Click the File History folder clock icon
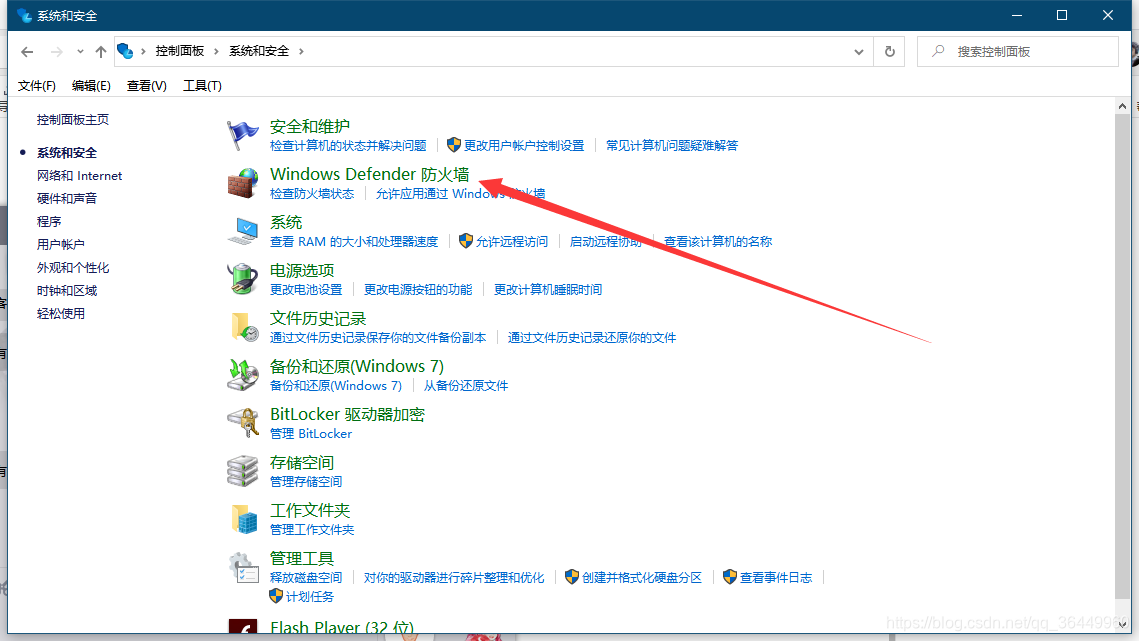Screen dimensions: 1139x641 [x=243, y=327]
